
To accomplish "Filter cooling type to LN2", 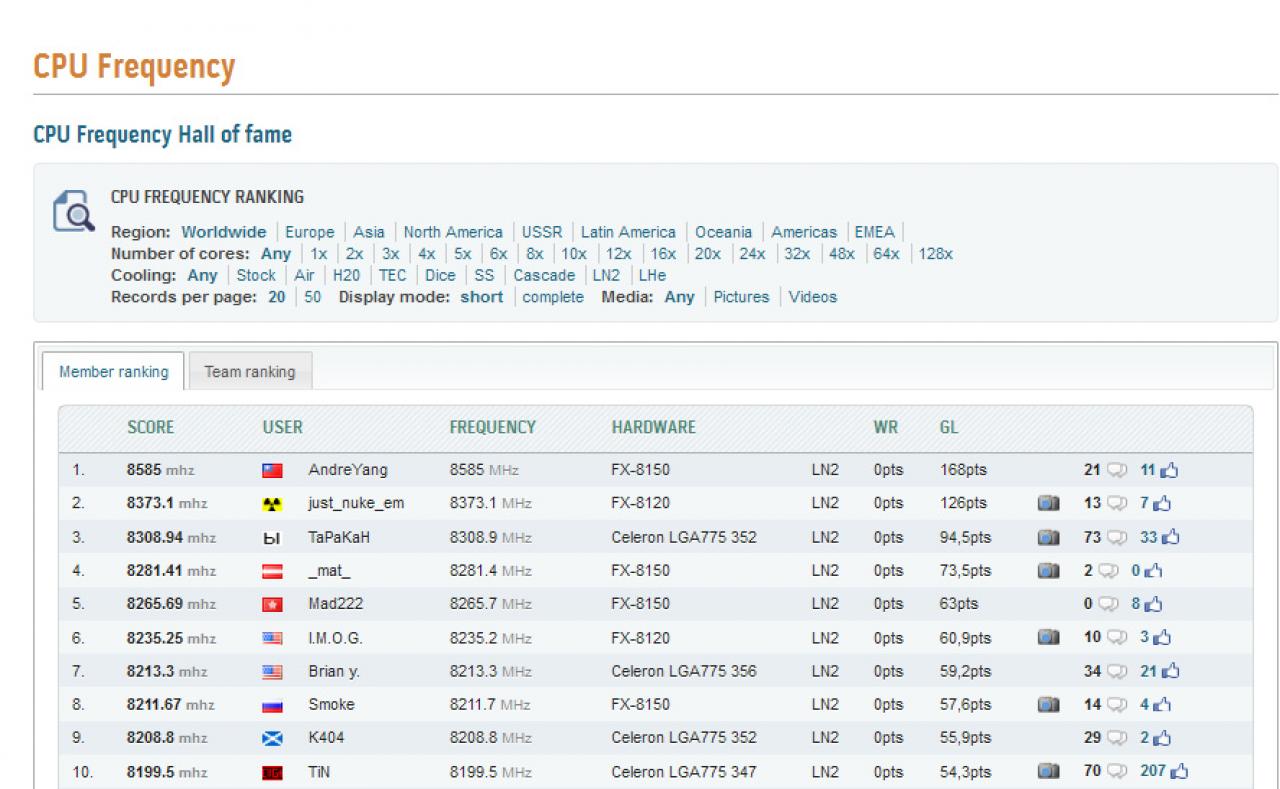I will (605, 275).
